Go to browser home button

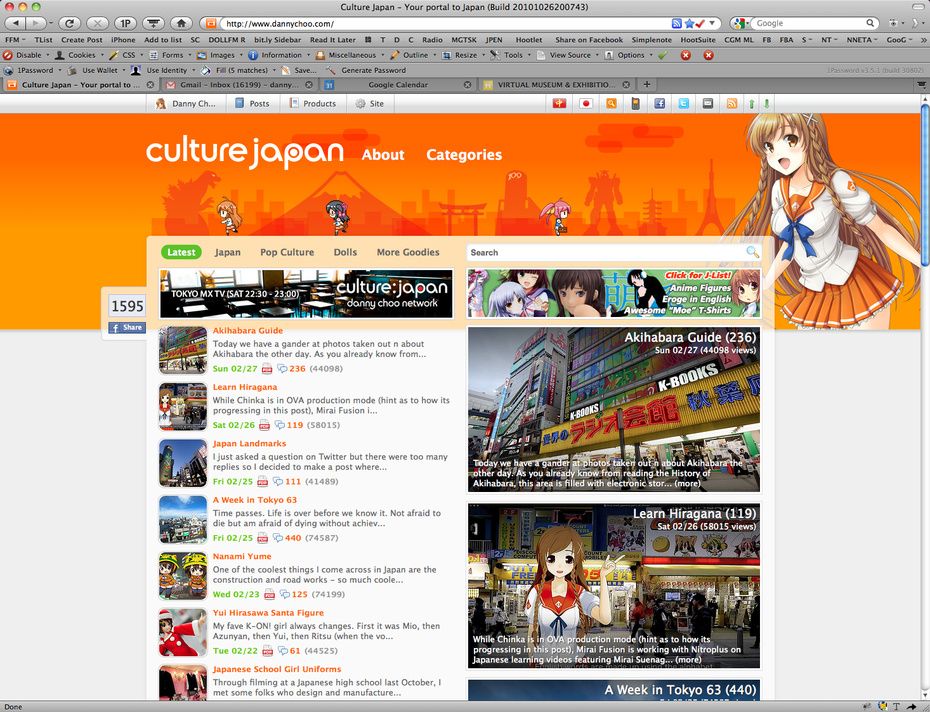pos(181,22)
